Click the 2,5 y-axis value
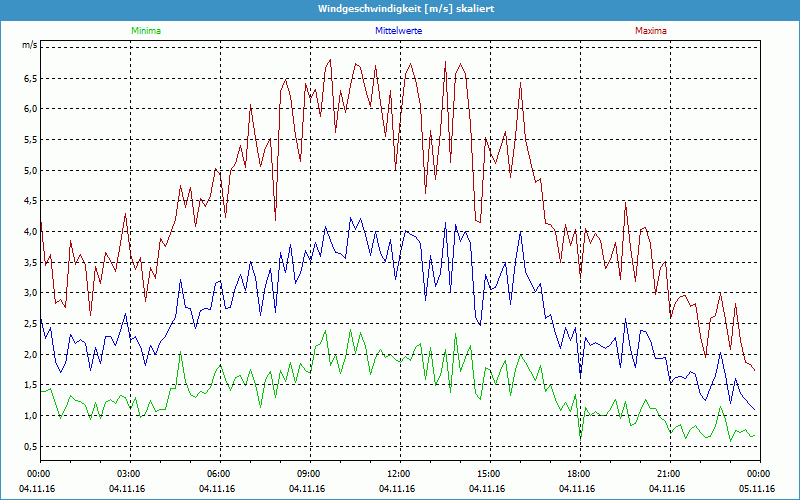This screenshot has height=500, width=800. coord(30,324)
